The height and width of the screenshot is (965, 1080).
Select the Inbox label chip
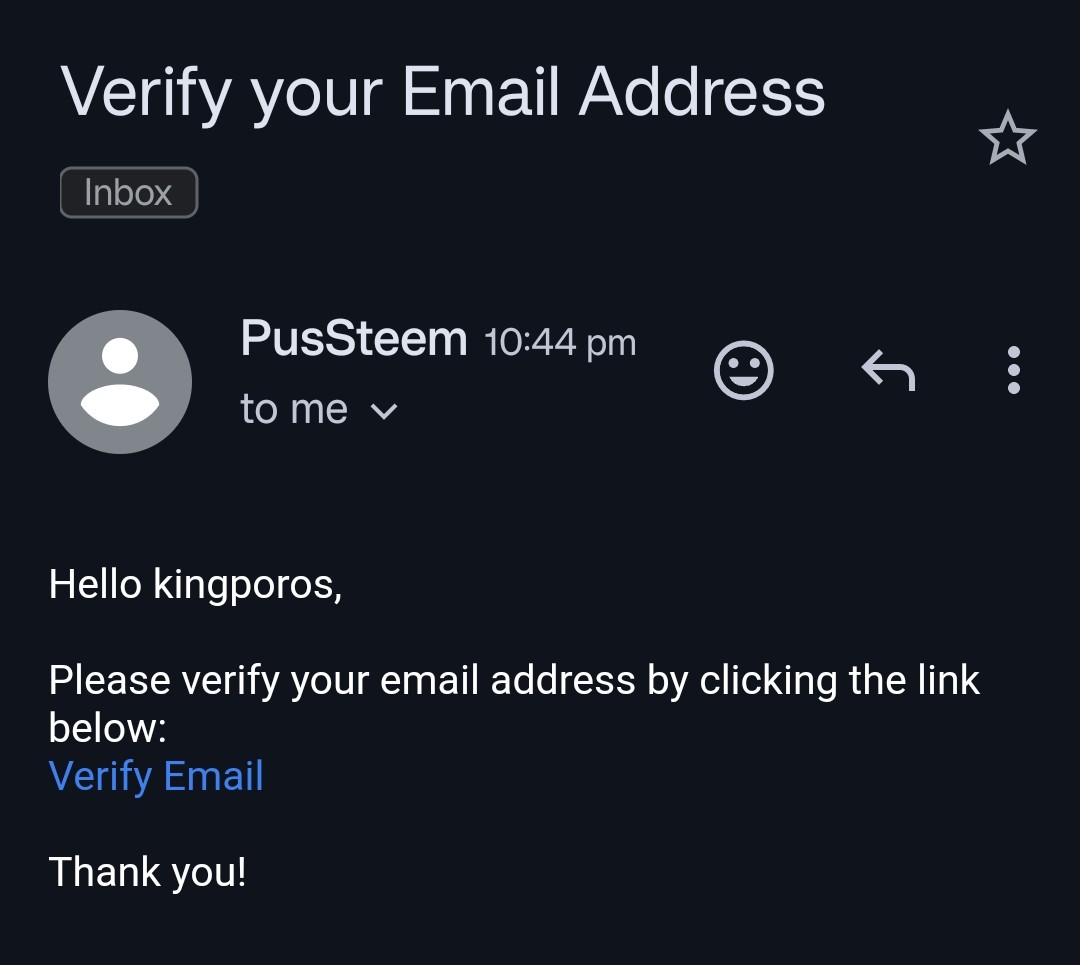tap(129, 192)
